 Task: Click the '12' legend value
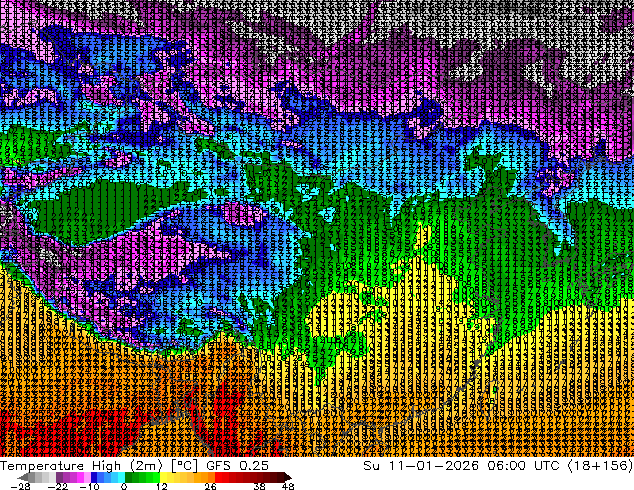pos(162,486)
